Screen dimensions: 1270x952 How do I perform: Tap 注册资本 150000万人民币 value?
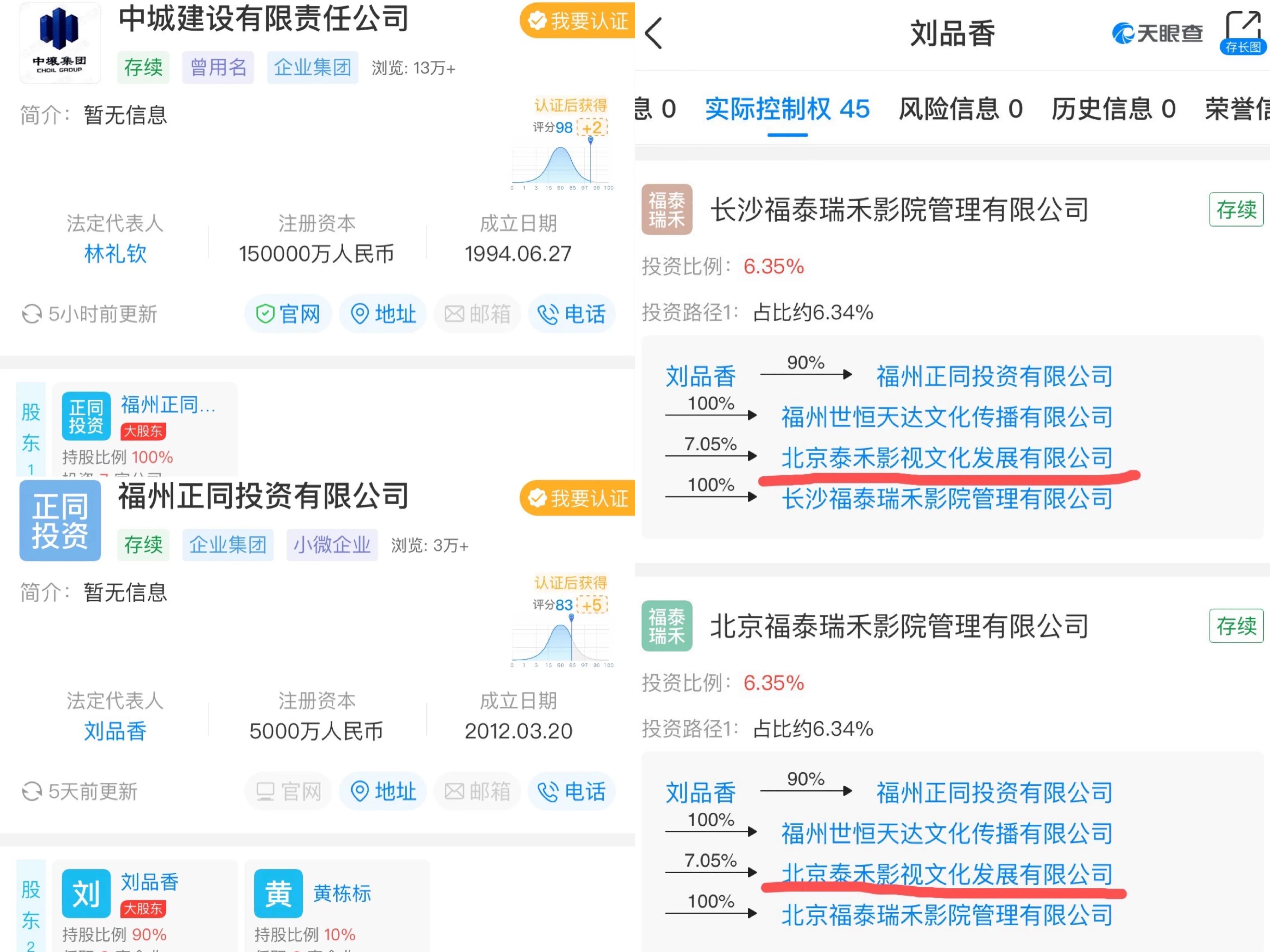click(x=316, y=253)
